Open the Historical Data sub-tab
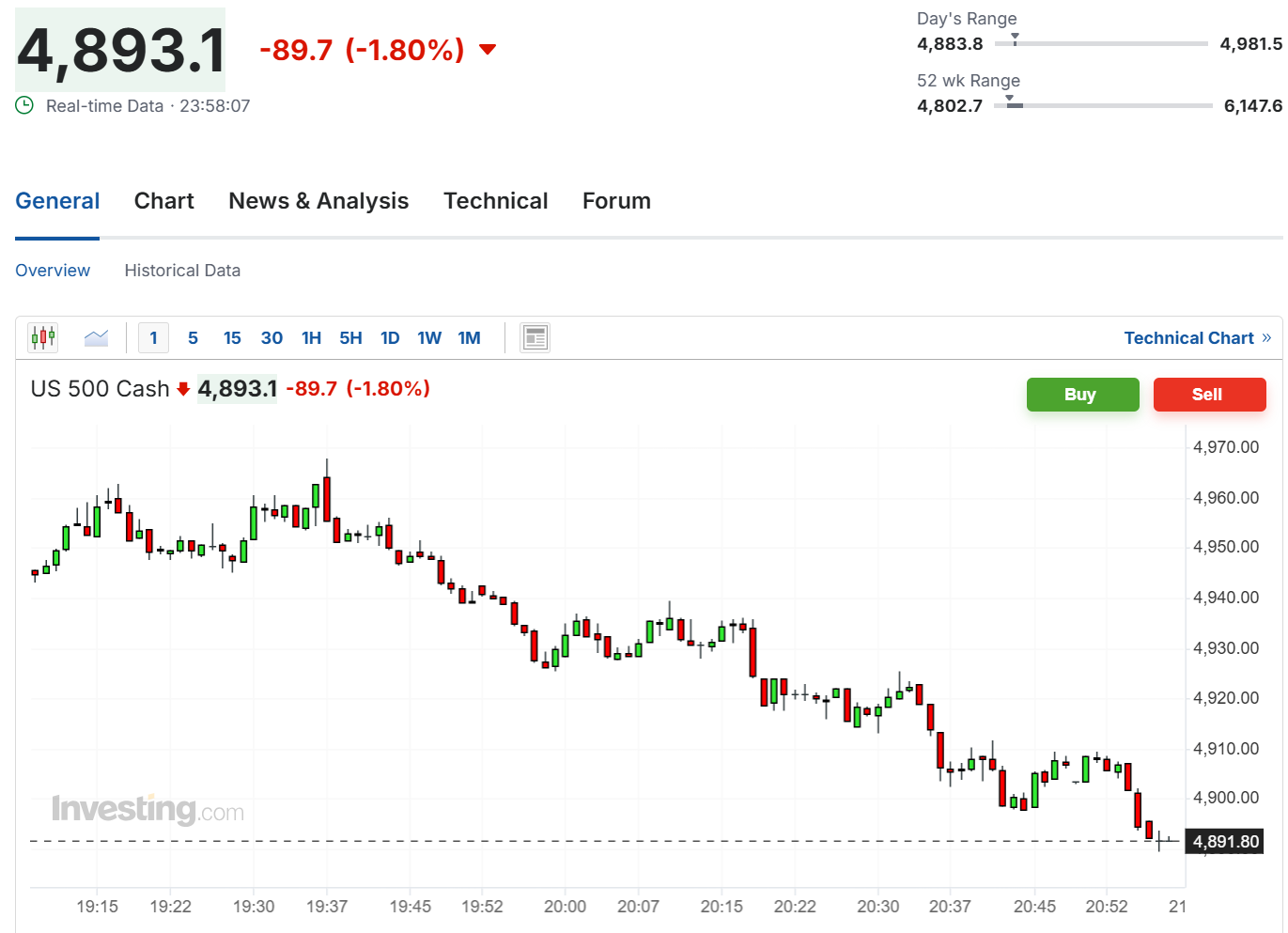Image resolution: width=1288 pixels, height=933 pixels. [x=182, y=271]
